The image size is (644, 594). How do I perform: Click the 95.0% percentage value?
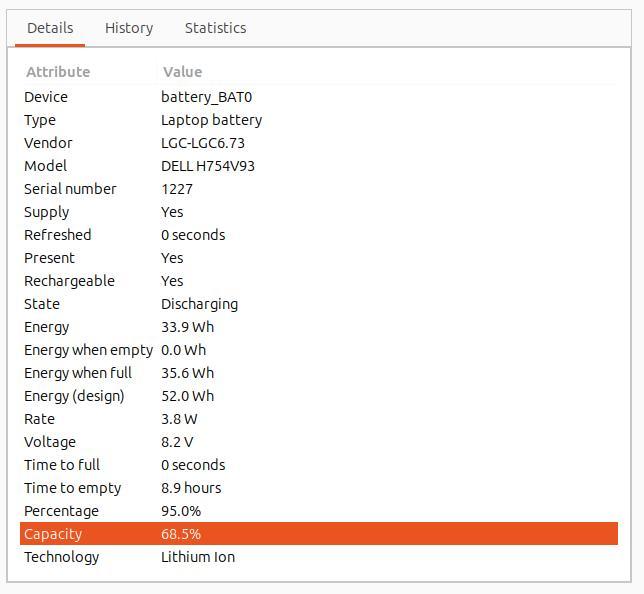pos(181,511)
